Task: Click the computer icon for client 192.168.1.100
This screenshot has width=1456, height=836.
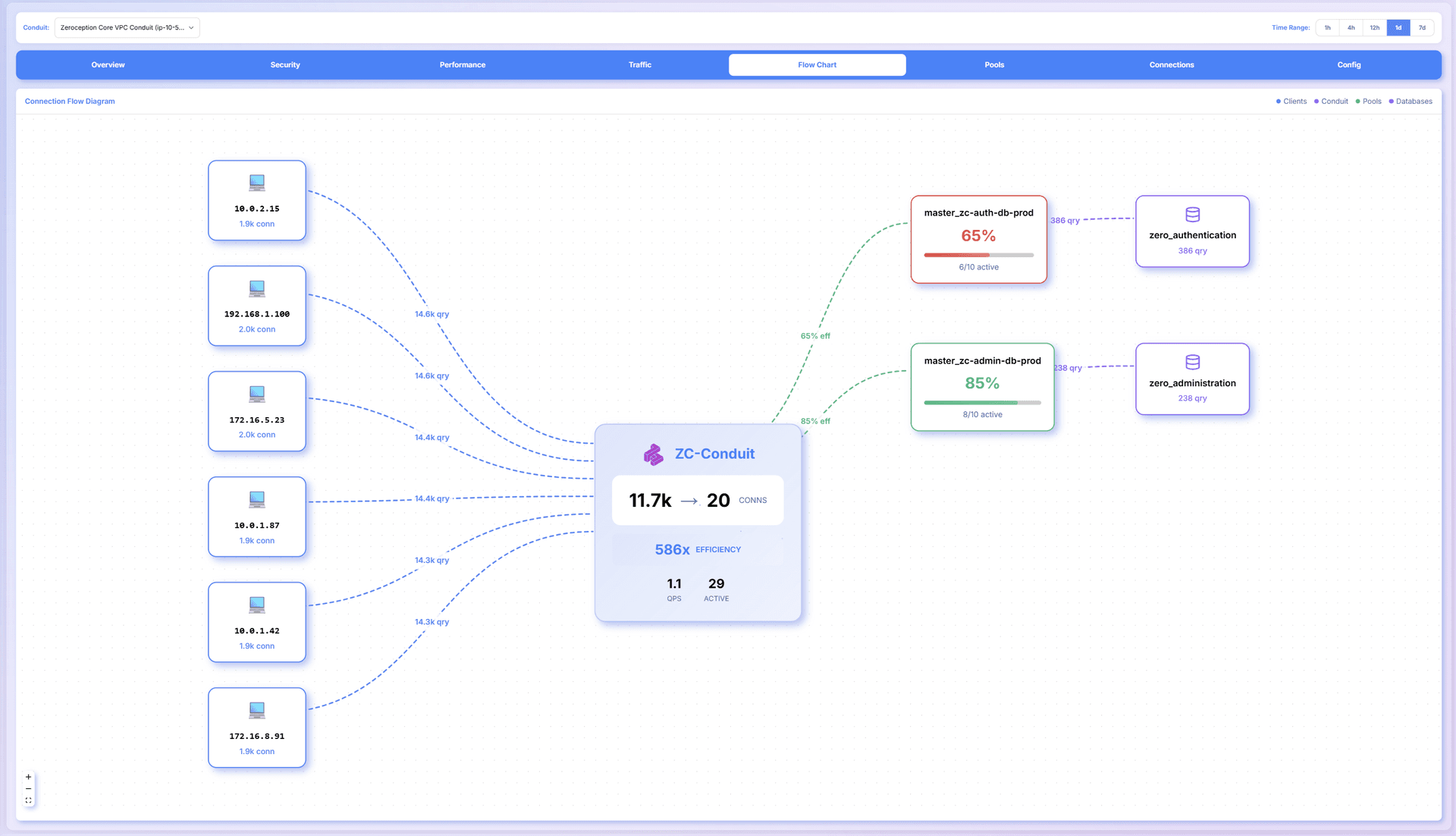Action: pyautogui.click(x=257, y=288)
